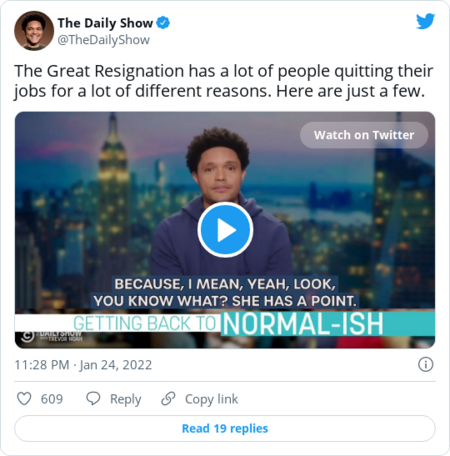This screenshot has width=450, height=456.
Task: Click the reply speech bubble icon
Action: pyautogui.click(x=93, y=399)
